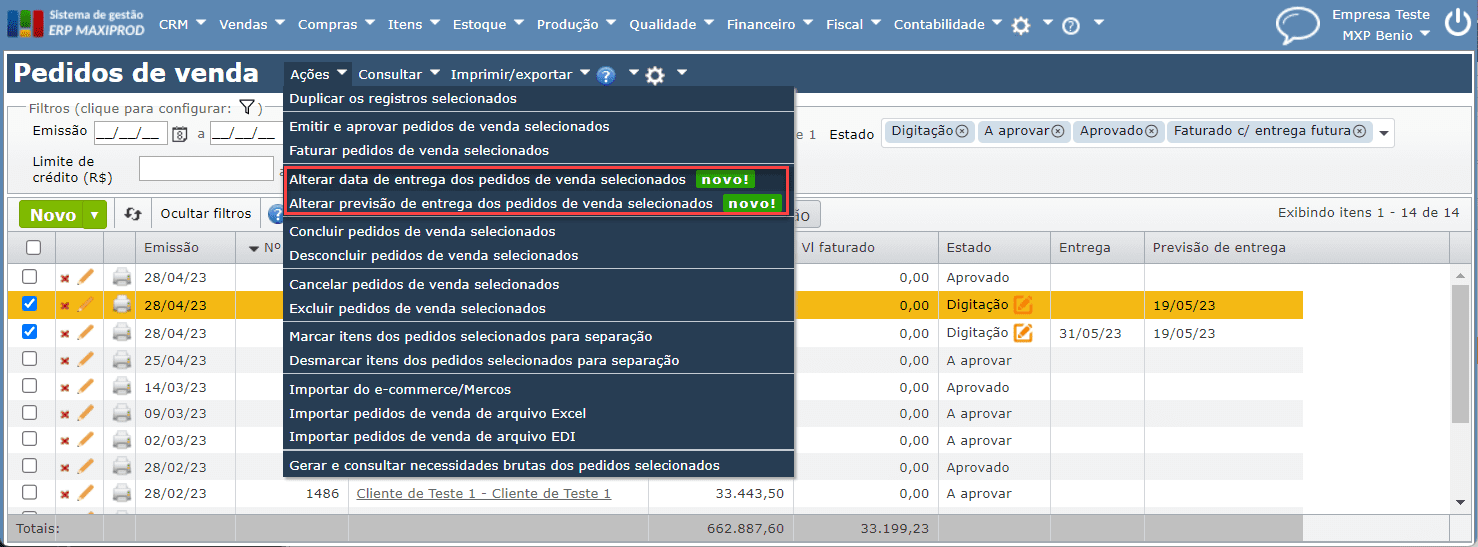Viewport: 1478px width, 547px height.
Task: Check the 28/04/23 Aprovado row checkbox
Action: tap(30, 277)
